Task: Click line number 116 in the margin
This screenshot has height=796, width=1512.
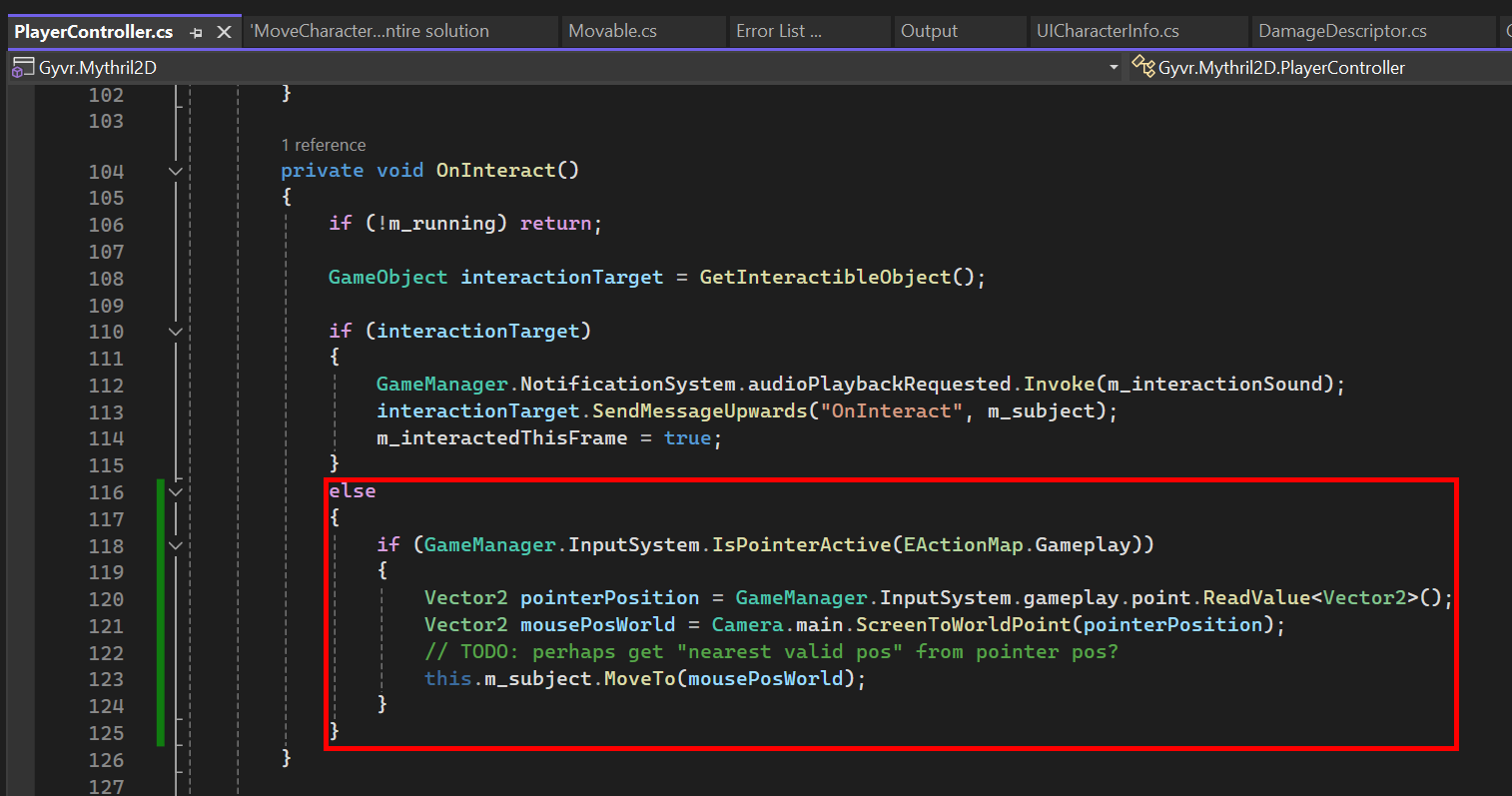Action: click(106, 491)
